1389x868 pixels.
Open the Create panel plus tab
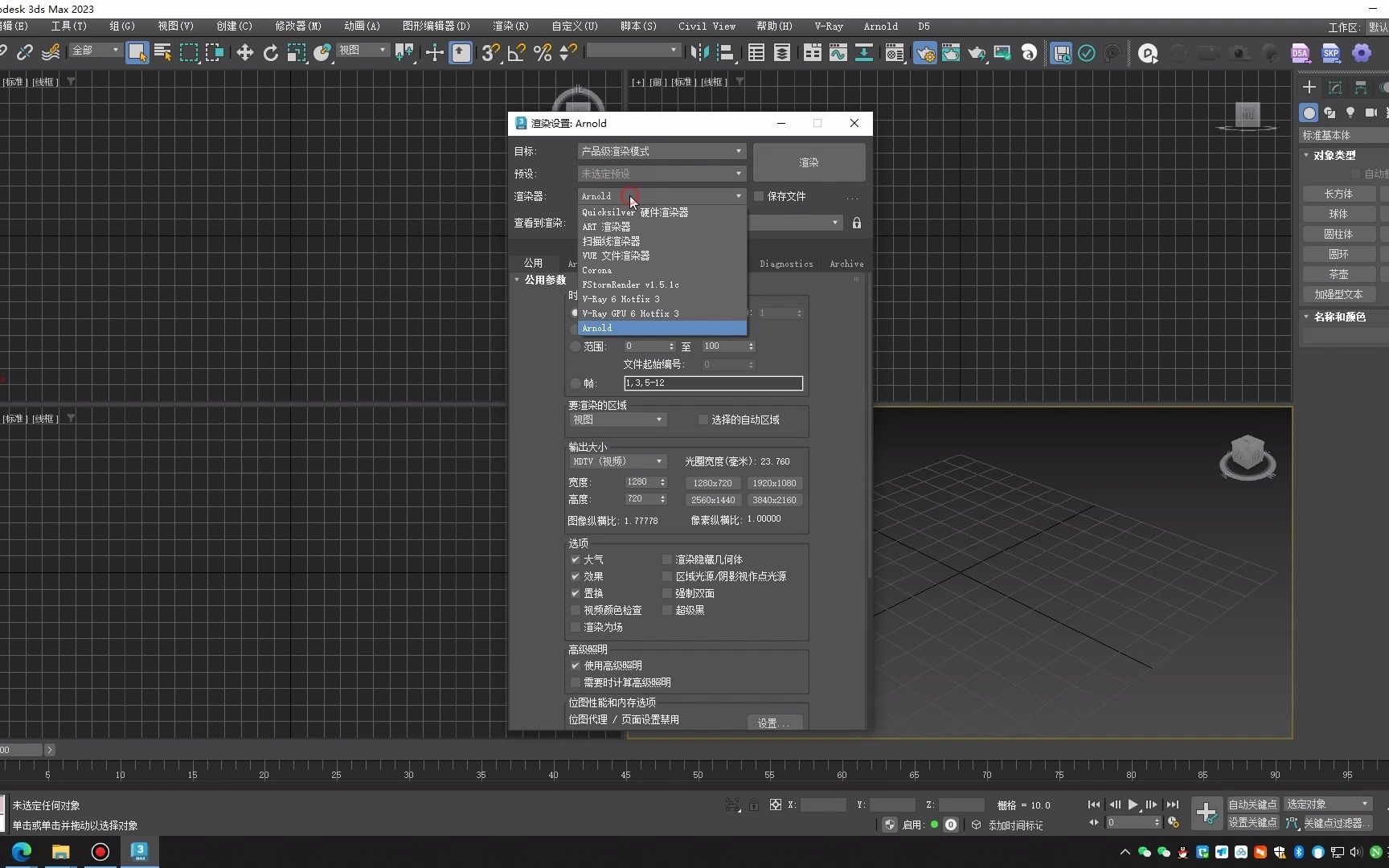1309,87
